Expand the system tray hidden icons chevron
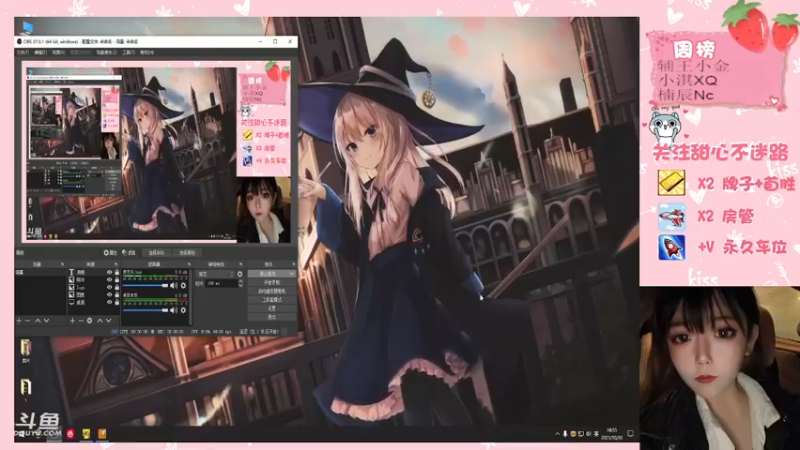Screen dimensions: 800x450 point(557,434)
